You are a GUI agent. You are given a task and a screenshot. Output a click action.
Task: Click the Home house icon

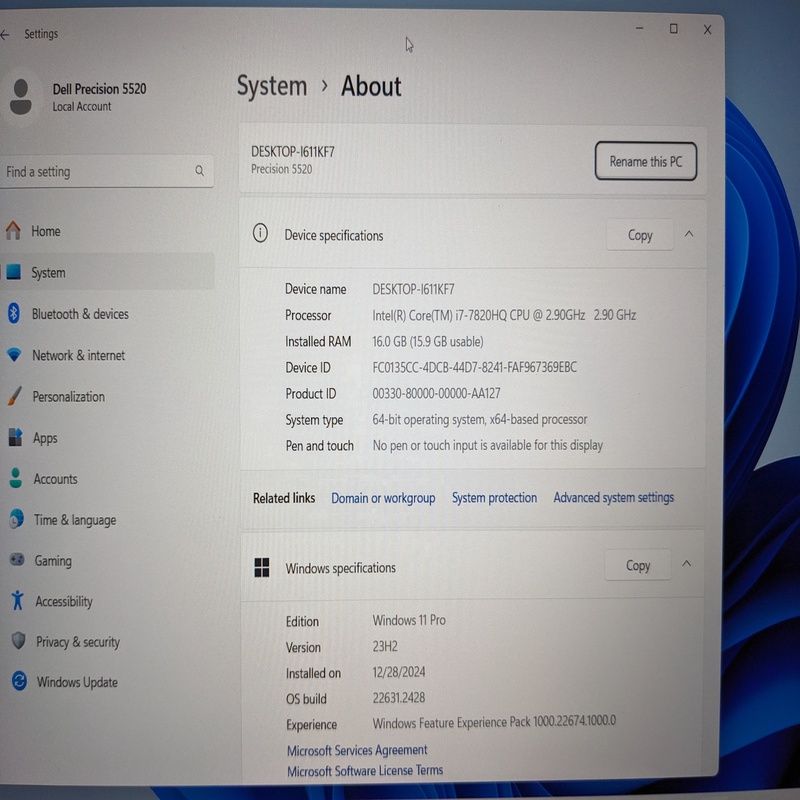(x=14, y=231)
